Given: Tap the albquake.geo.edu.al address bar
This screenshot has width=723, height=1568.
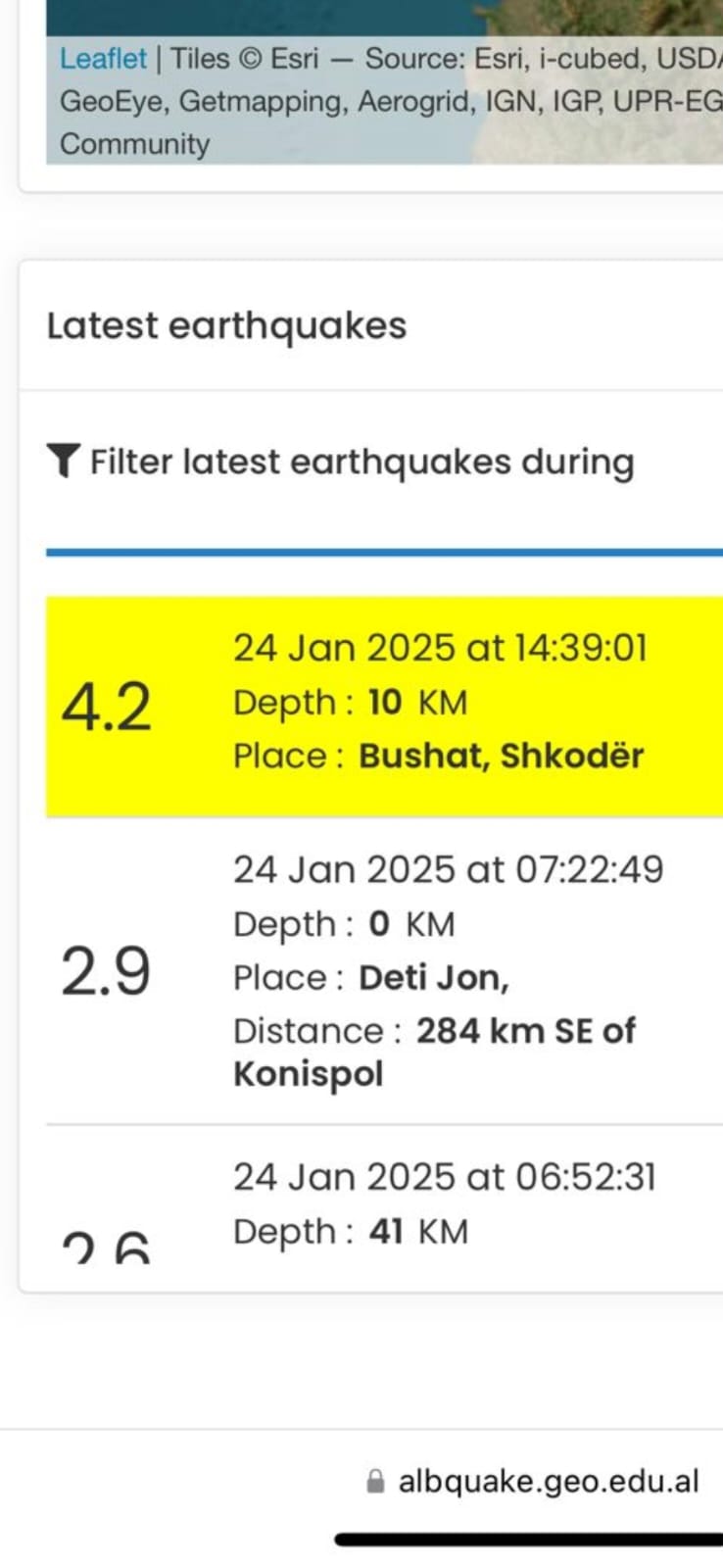Looking at the screenshot, I should pos(547,1481).
